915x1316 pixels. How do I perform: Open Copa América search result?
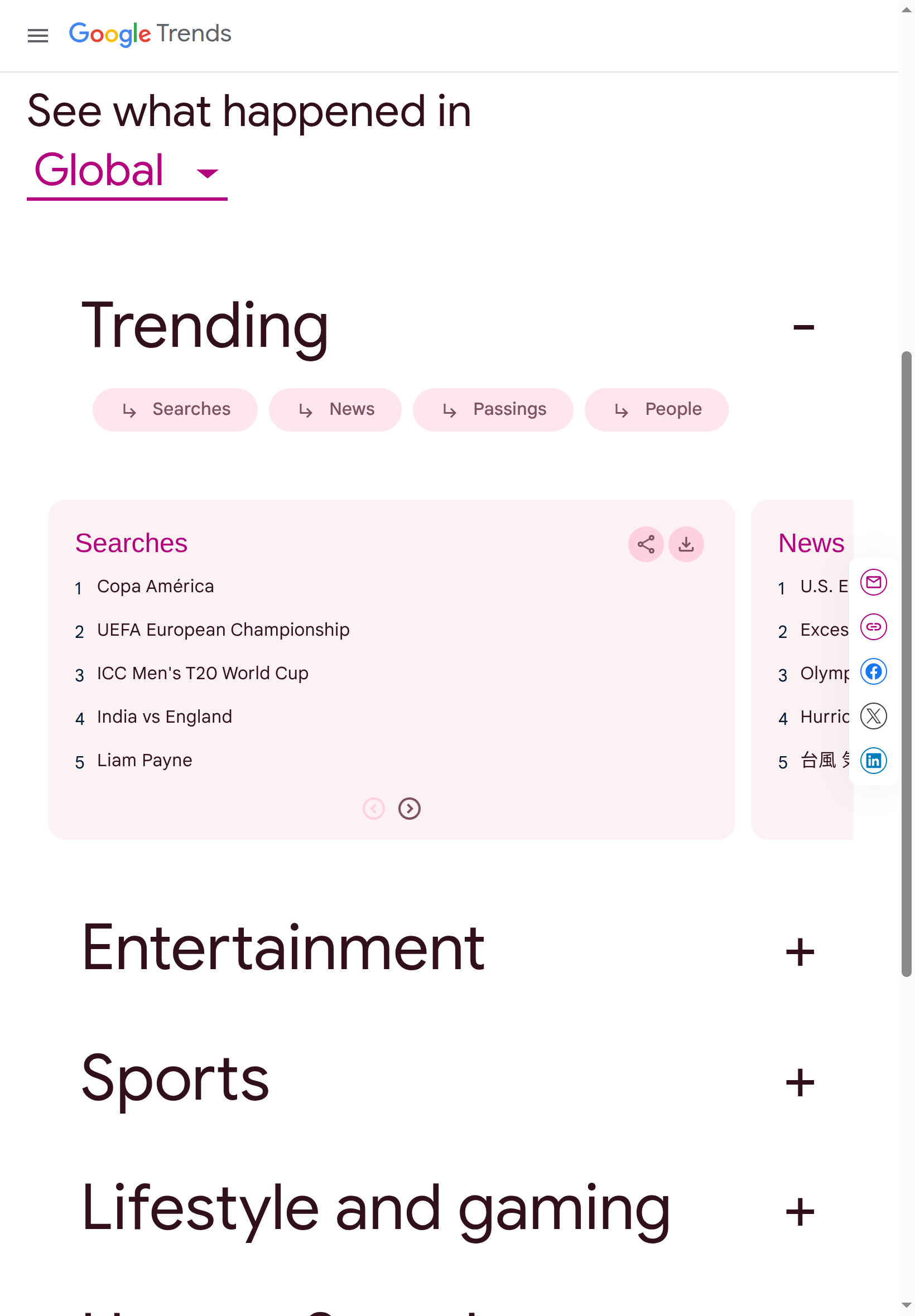click(x=155, y=586)
